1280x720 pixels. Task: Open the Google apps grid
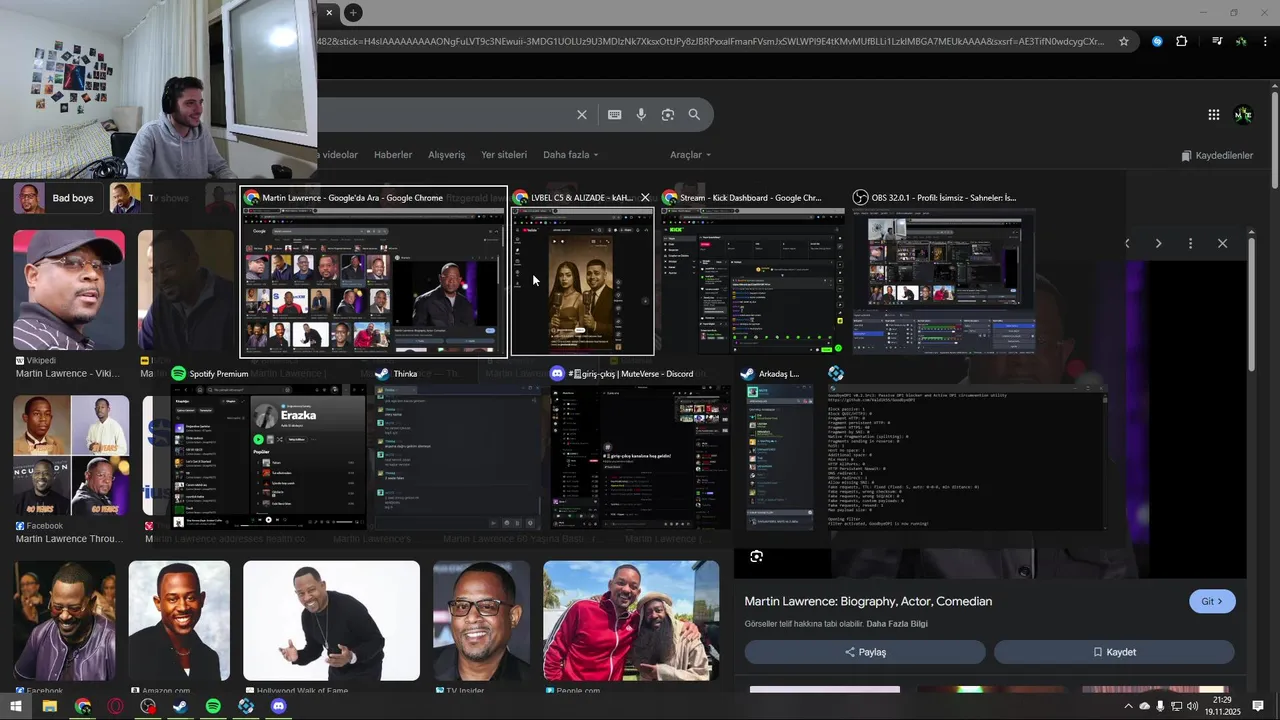(x=1213, y=115)
